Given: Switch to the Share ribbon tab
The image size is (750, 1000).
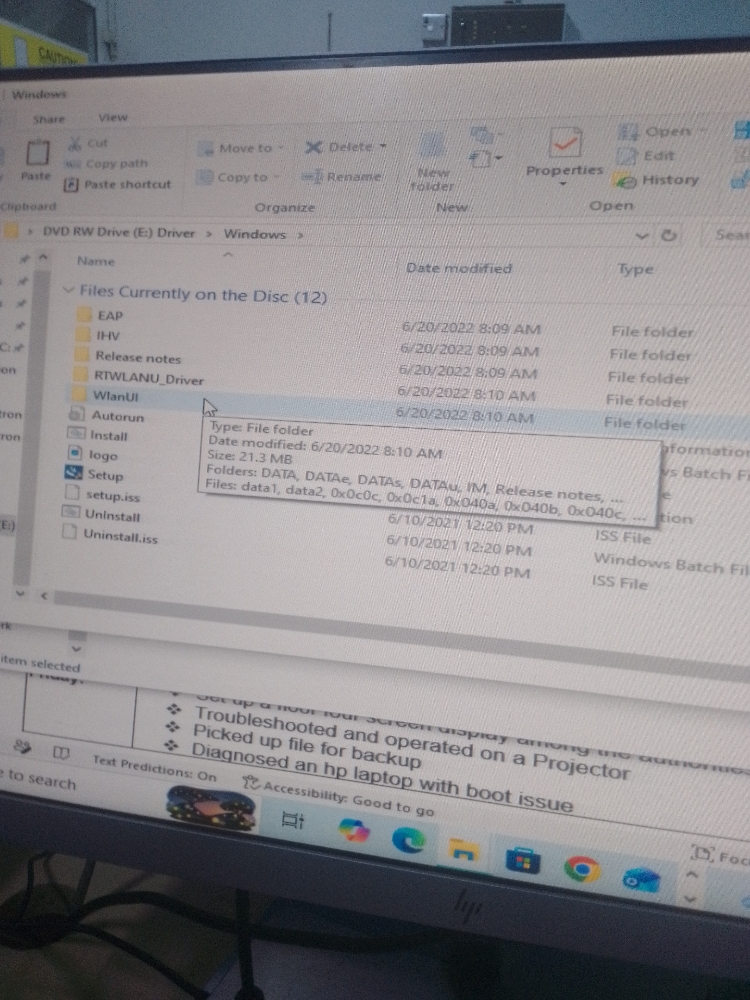Looking at the screenshot, I should pos(49,119).
